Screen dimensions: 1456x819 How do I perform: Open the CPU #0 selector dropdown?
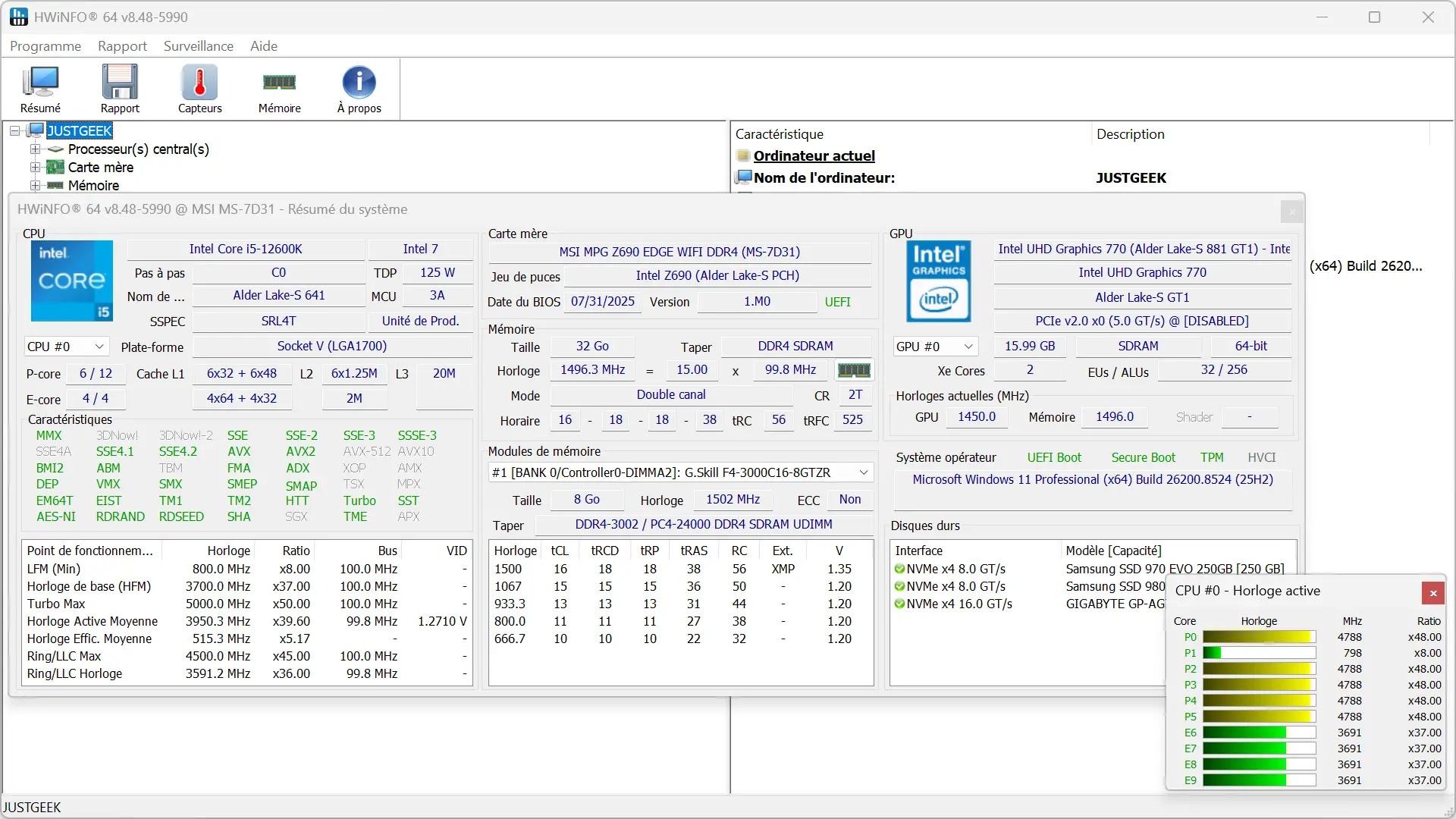pyautogui.click(x=67, y=347)
